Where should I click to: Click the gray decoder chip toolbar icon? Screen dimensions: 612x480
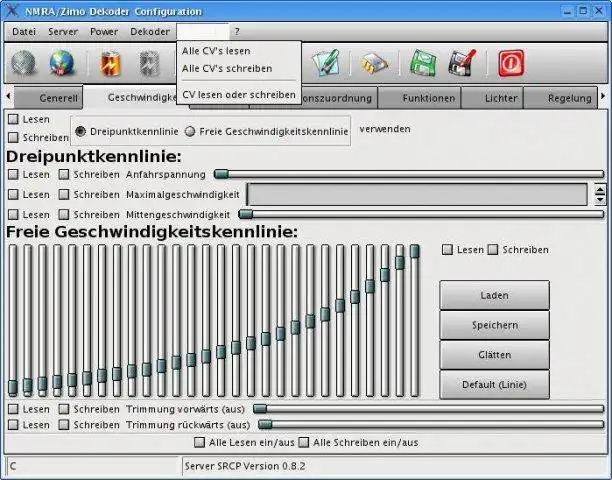149,64
